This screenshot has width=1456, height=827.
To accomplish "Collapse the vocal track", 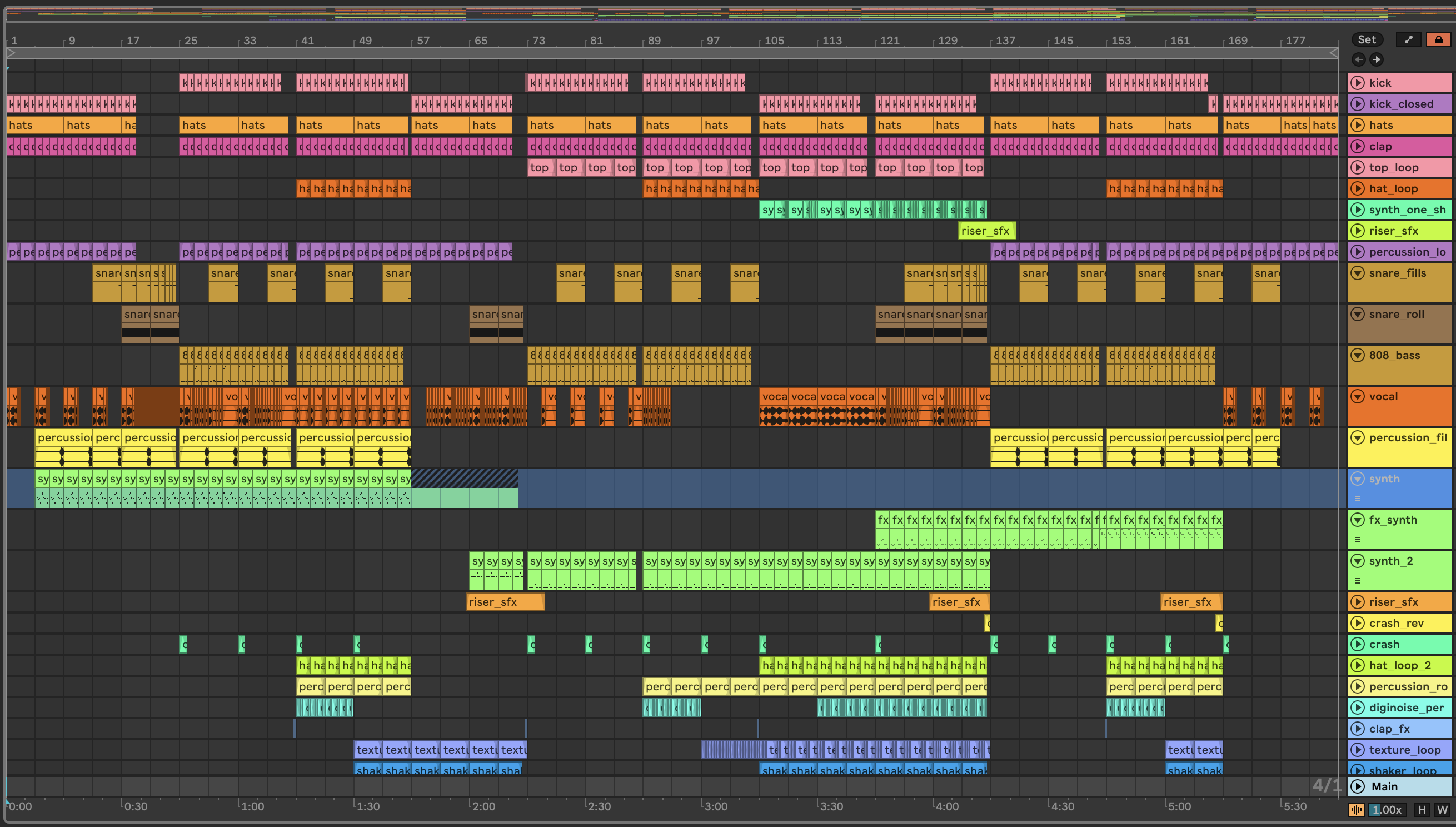I will 1357,396.
